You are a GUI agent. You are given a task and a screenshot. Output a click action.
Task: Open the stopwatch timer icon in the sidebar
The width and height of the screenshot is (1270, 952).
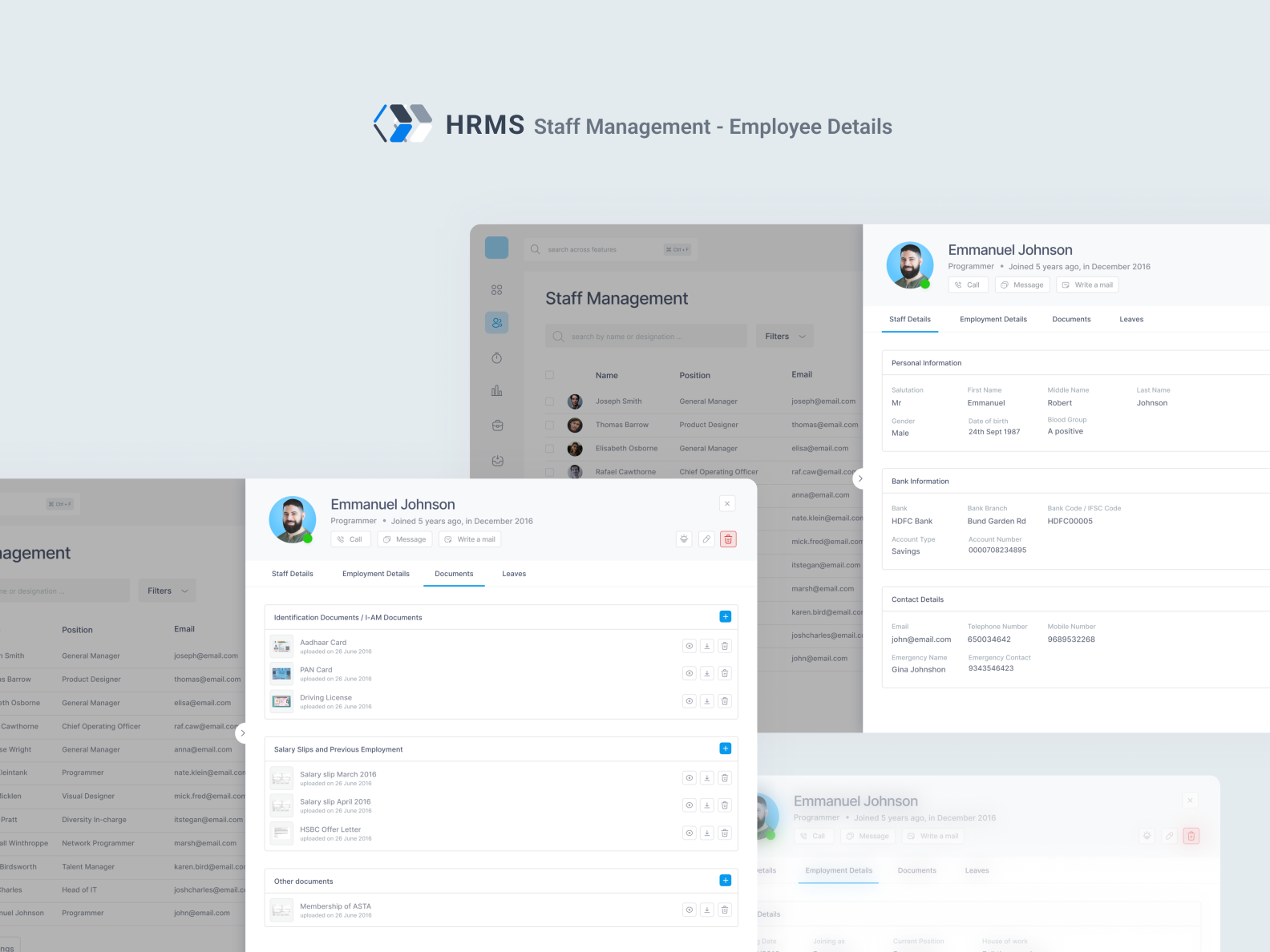point(497,357)
